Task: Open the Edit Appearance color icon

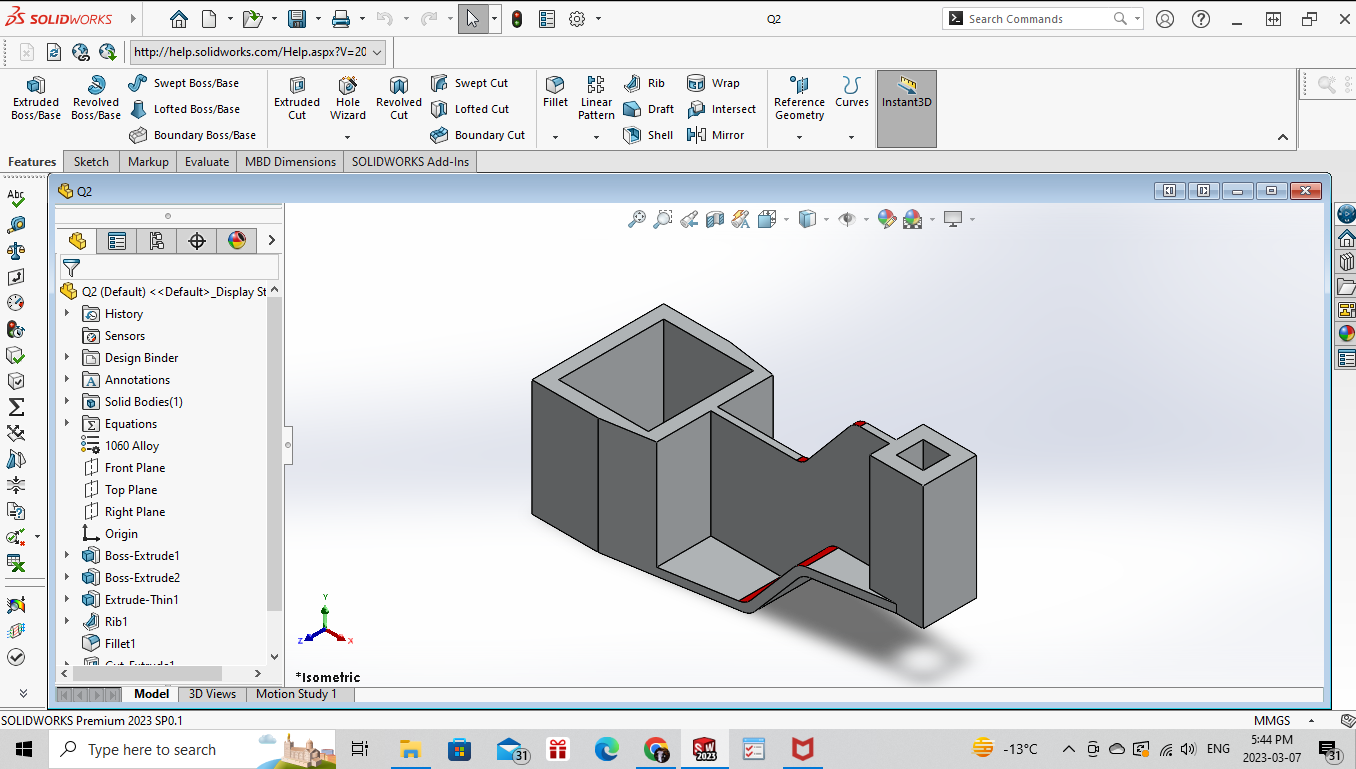Action: [x=887, y=219]
